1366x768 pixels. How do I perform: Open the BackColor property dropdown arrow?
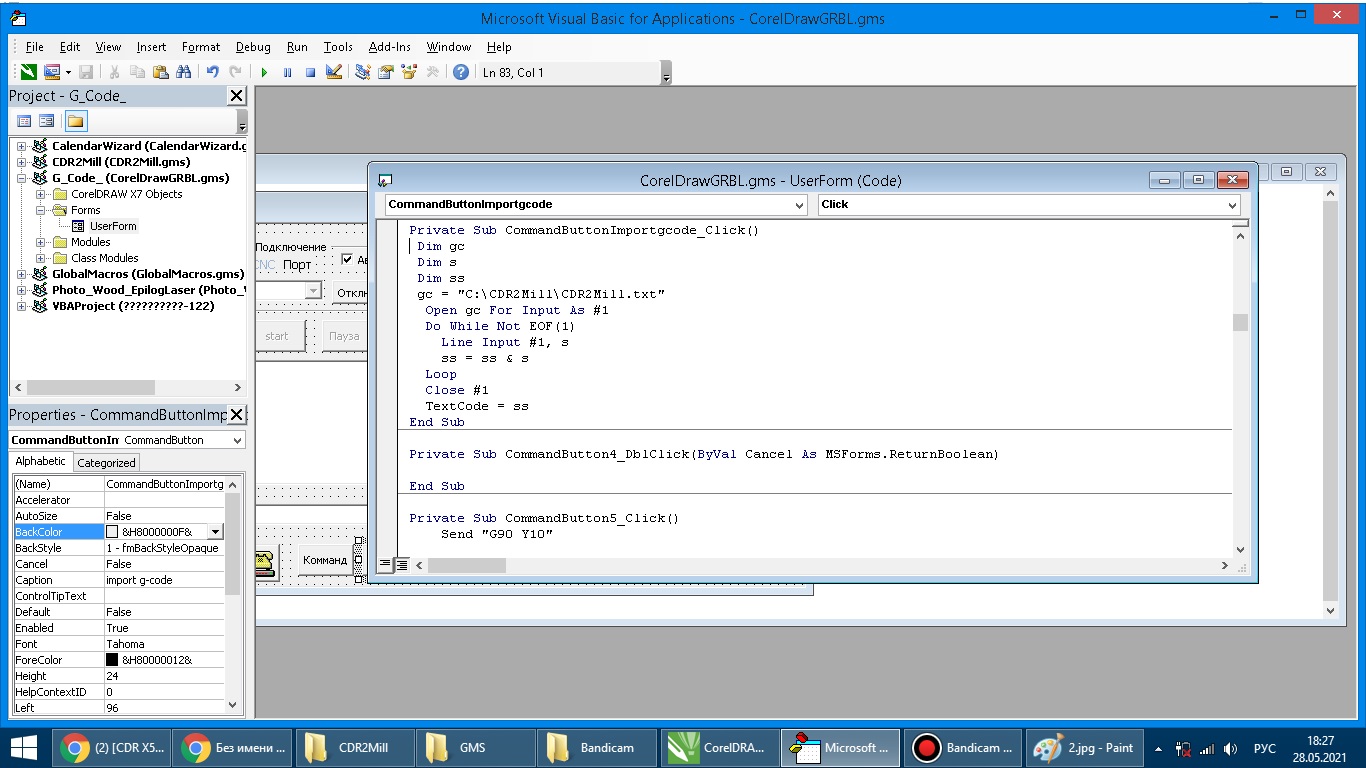(x=215, y=532)
